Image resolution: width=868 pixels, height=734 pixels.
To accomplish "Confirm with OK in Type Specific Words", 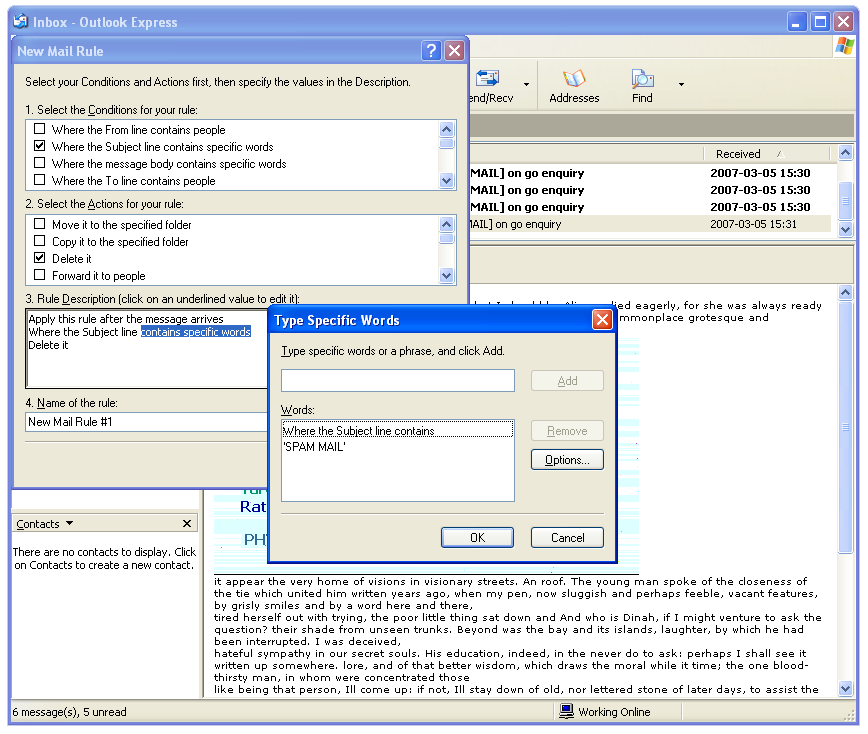I will click(477, 537).
